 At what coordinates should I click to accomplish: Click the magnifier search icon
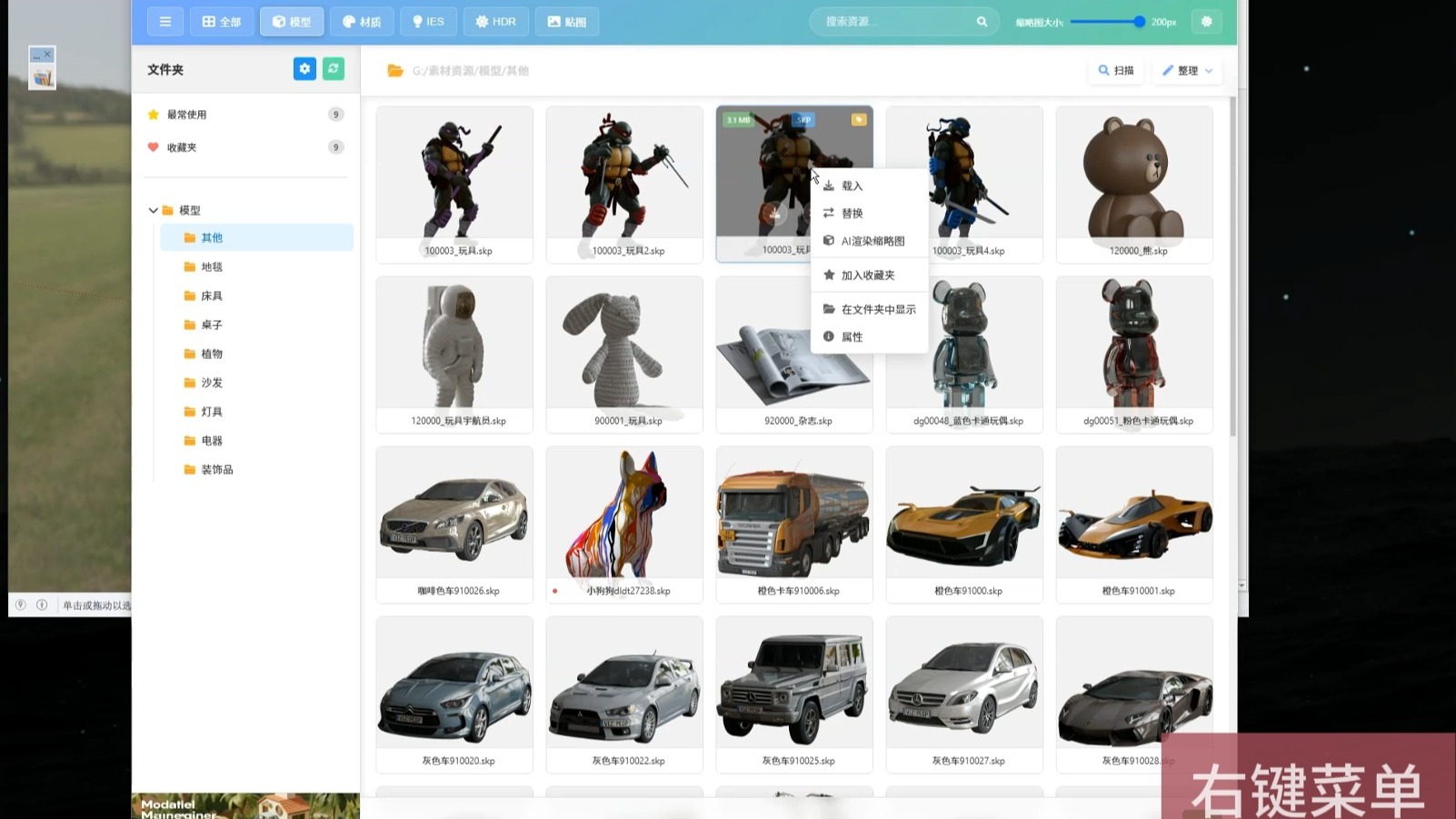click(x=982, y=22)
